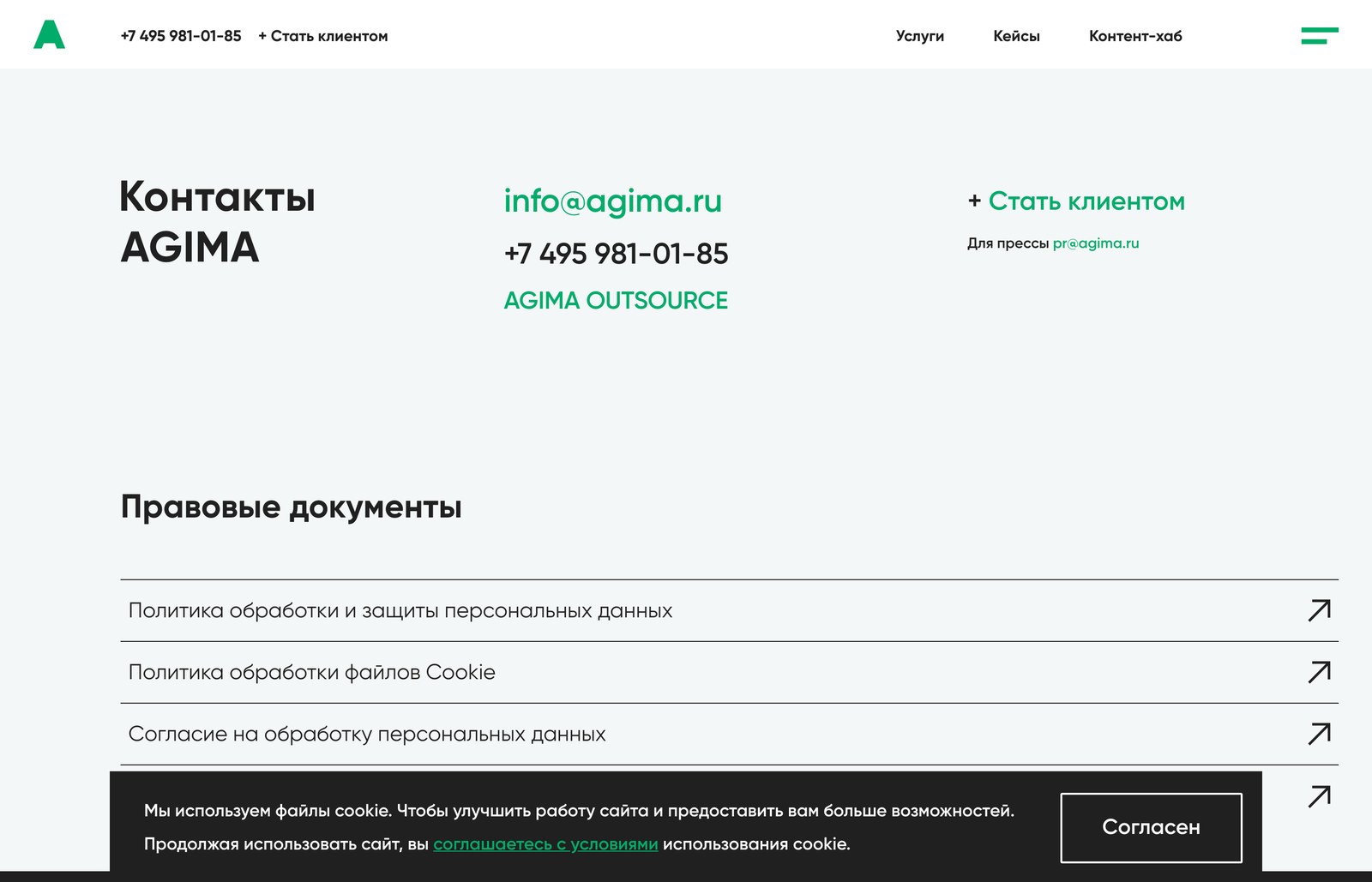The height and width of the screenshot is (882, 1372).
Task: Click arrow icon partially hidden by cookie banner
Action: coord(1320,796)
